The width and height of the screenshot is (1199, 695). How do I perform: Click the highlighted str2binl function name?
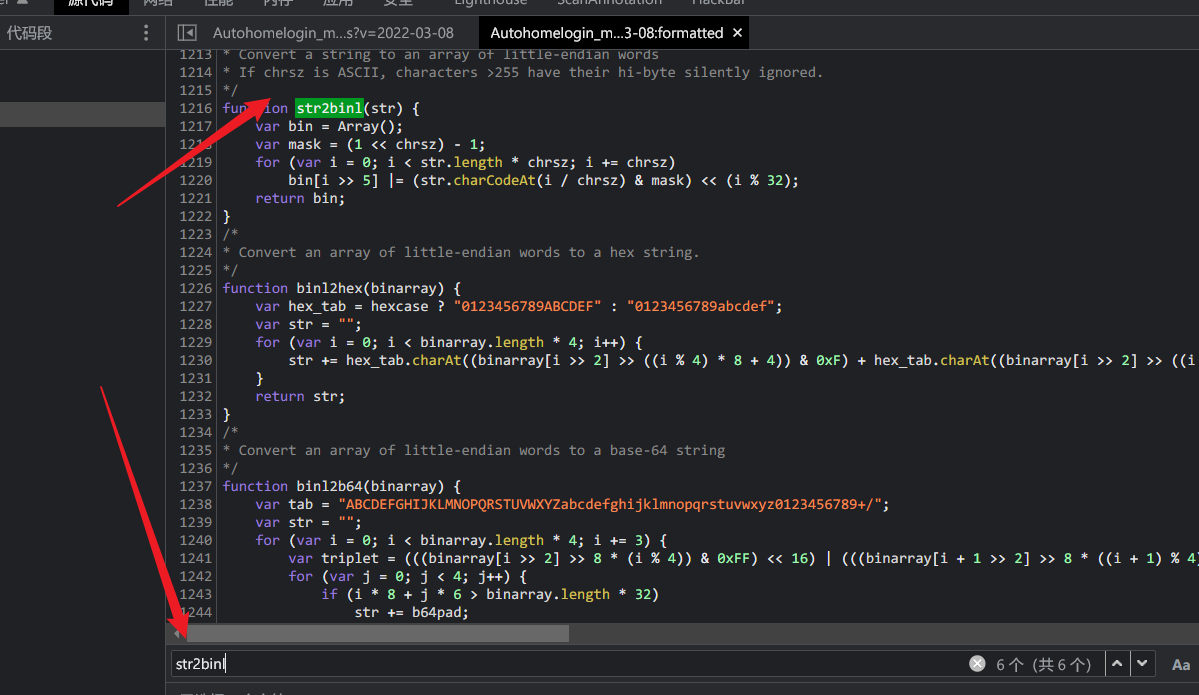(329, 108)
